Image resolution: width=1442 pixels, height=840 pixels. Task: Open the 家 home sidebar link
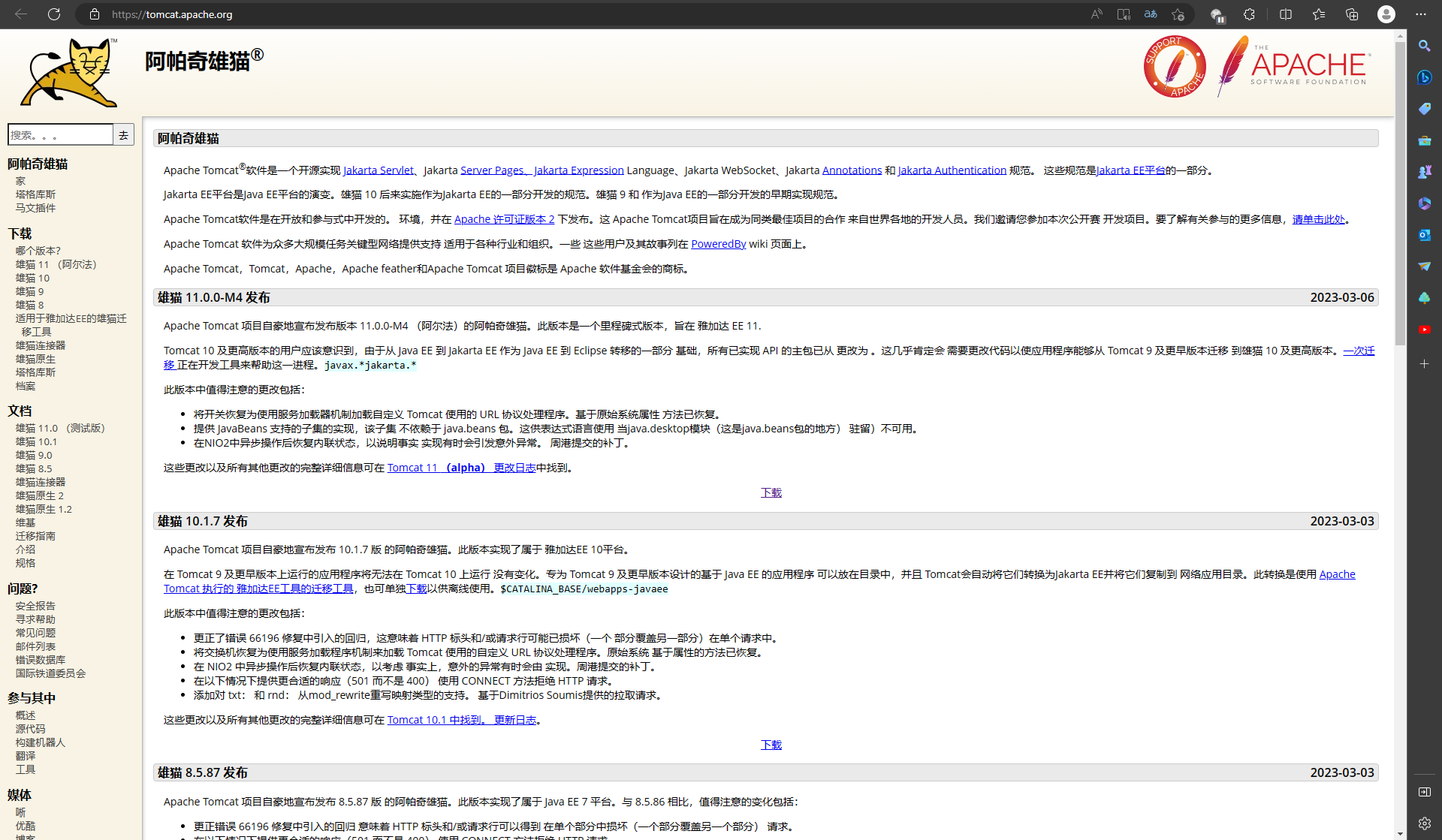pos(20,181)
